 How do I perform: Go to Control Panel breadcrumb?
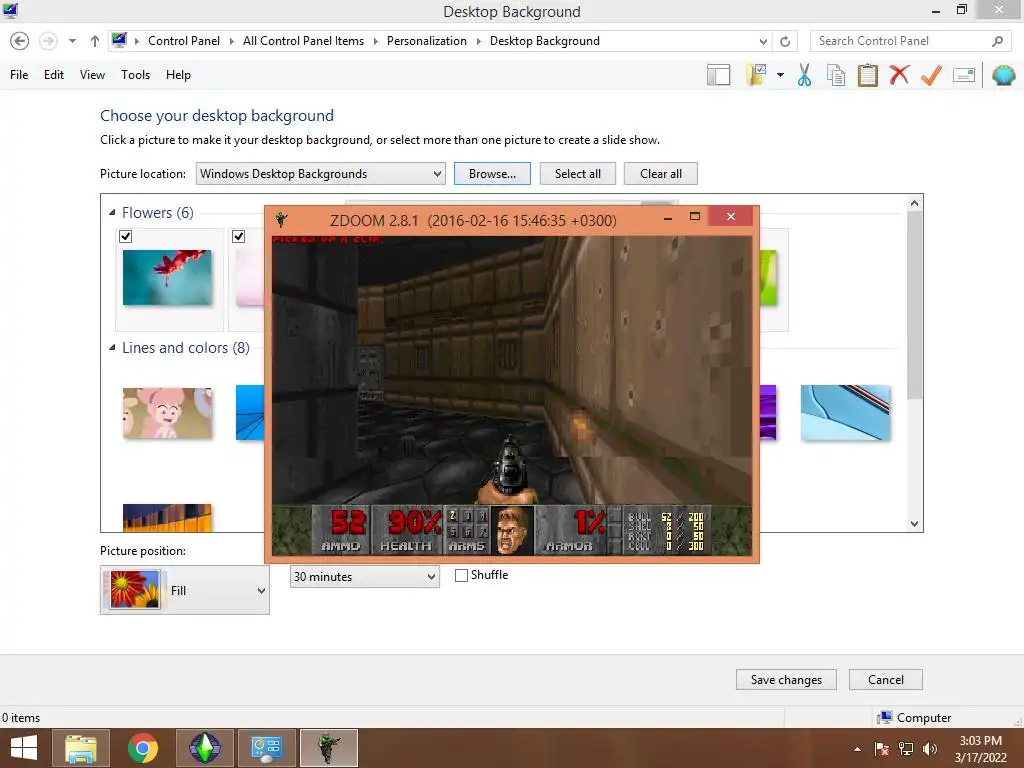click(184, 41)
